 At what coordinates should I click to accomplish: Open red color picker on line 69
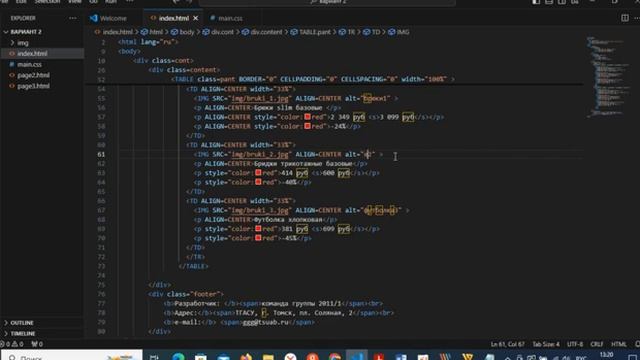click(258, 229)
